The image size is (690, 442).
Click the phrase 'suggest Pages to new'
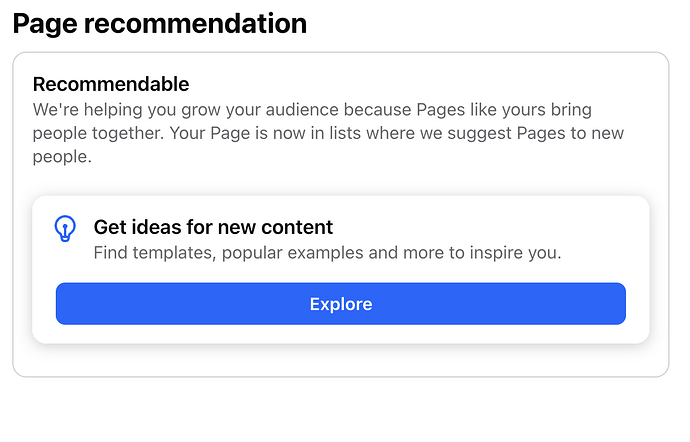[x=536, y=133]
